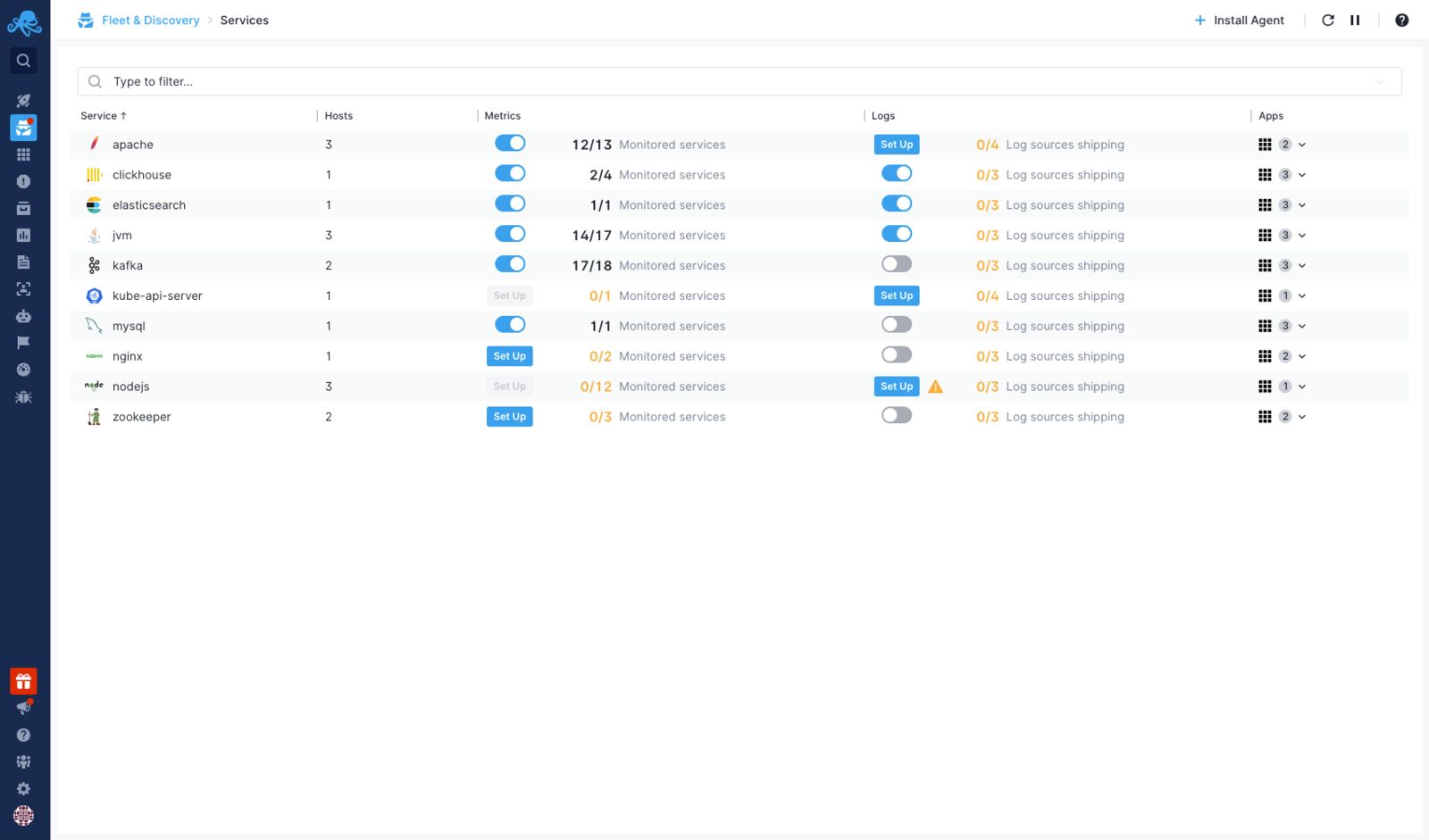
Task: Disable logs toggle for elasticsearch
Action: click(897, 204)
